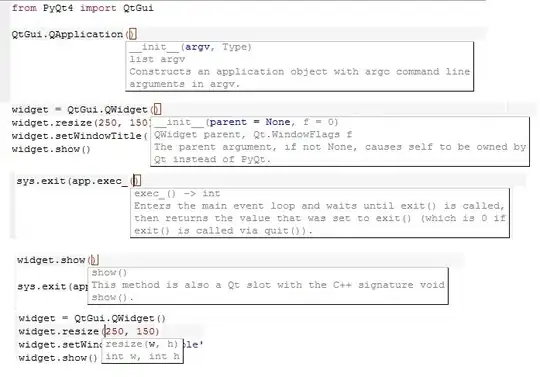Screen dimensions: 540x377
Task: Click the 'arguments in argv.' calltip line
Action: click(184, 84)
